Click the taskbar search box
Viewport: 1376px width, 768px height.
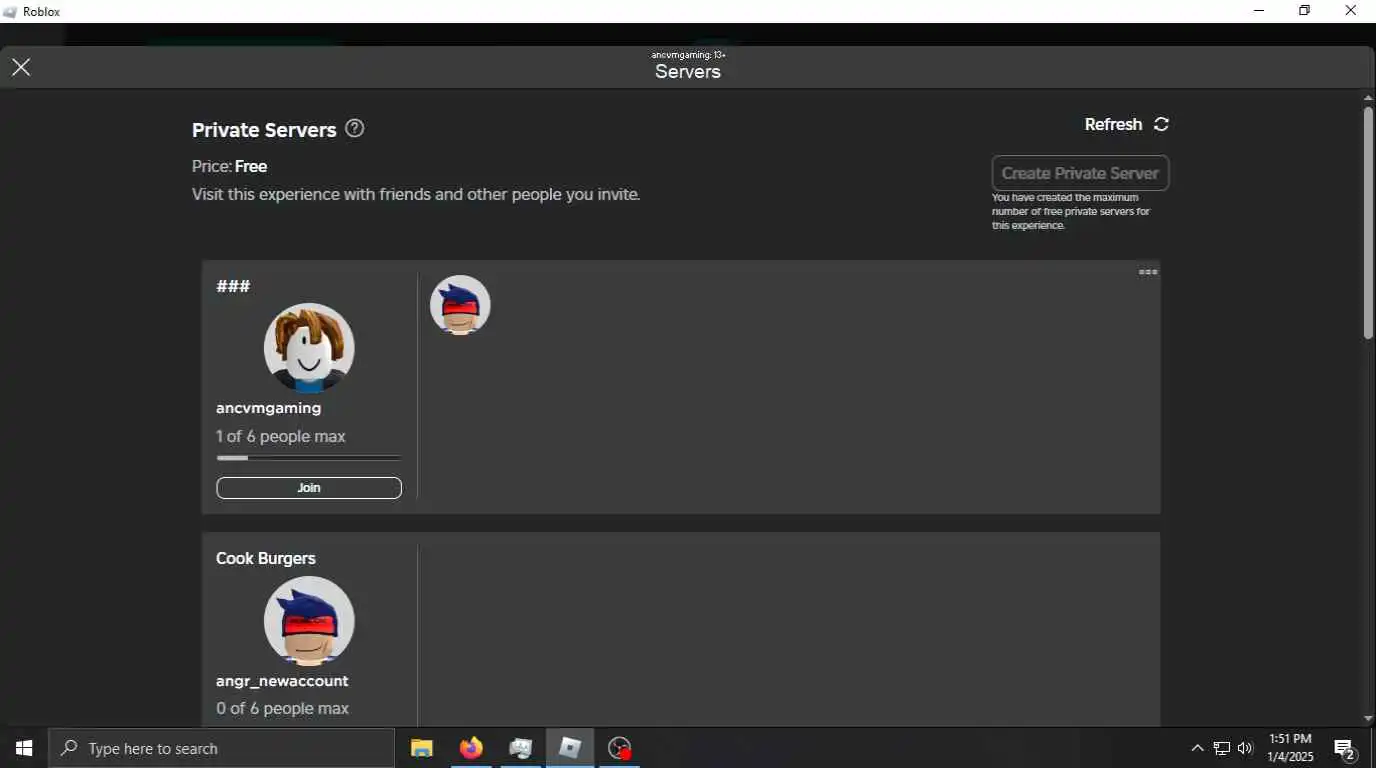pyautogui.click(x=222, y=748)
